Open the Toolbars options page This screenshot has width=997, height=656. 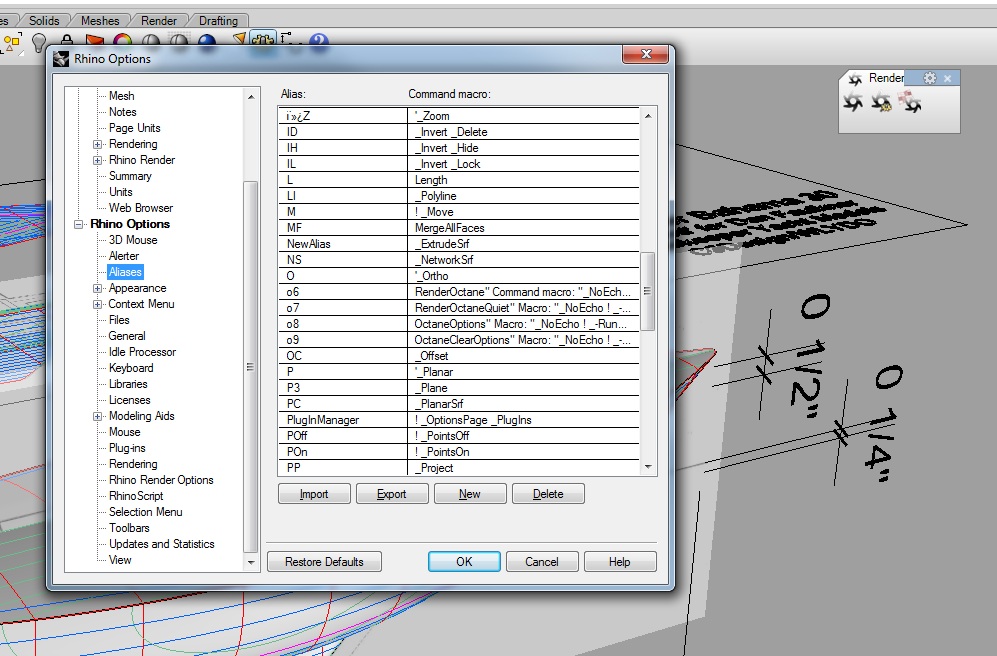click(x=129, y=528)
